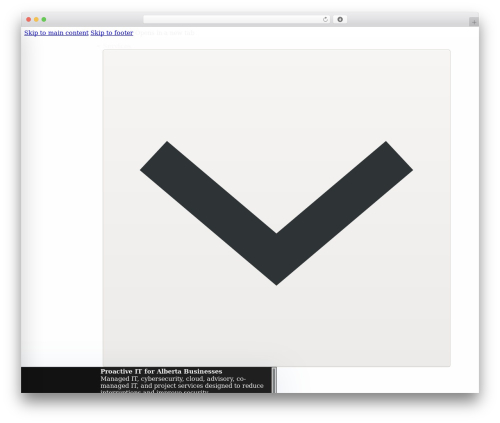The width and height of the screenshot is (500, 423).
Task: Click the 'Proactive IT for Alberta Businesses' heading
Action: [161, 371]
